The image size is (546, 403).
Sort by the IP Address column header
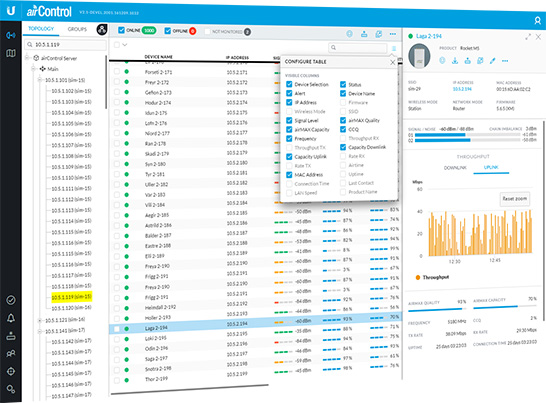[x=237, y=57]
